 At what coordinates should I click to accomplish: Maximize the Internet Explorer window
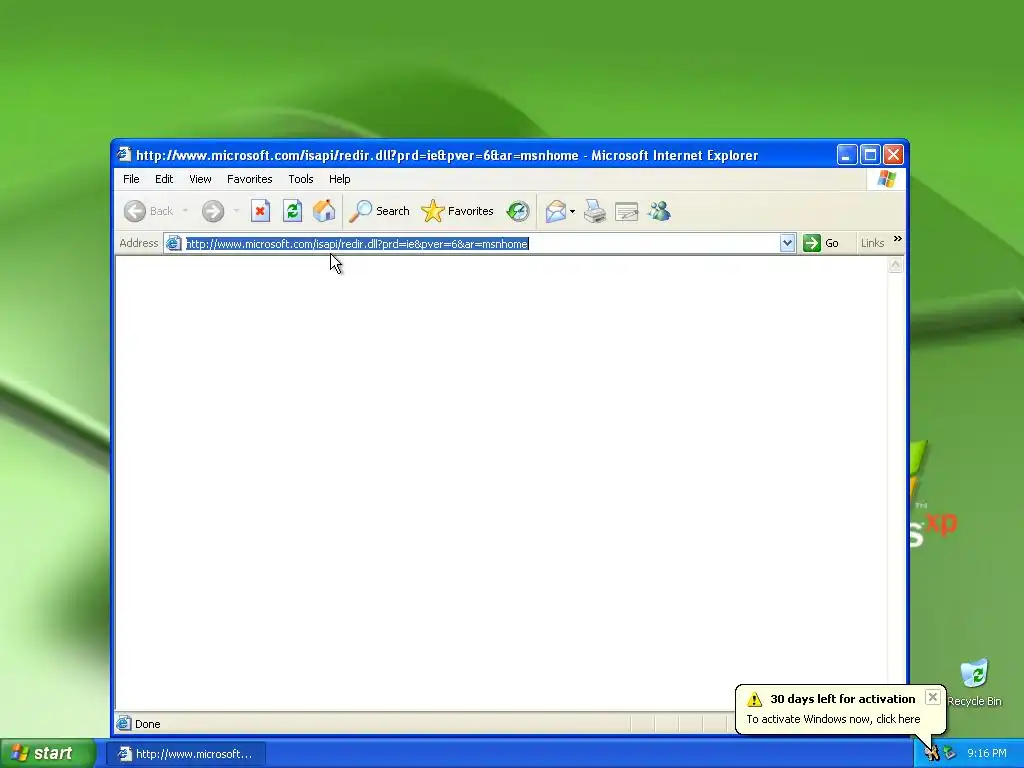[870, 155]
